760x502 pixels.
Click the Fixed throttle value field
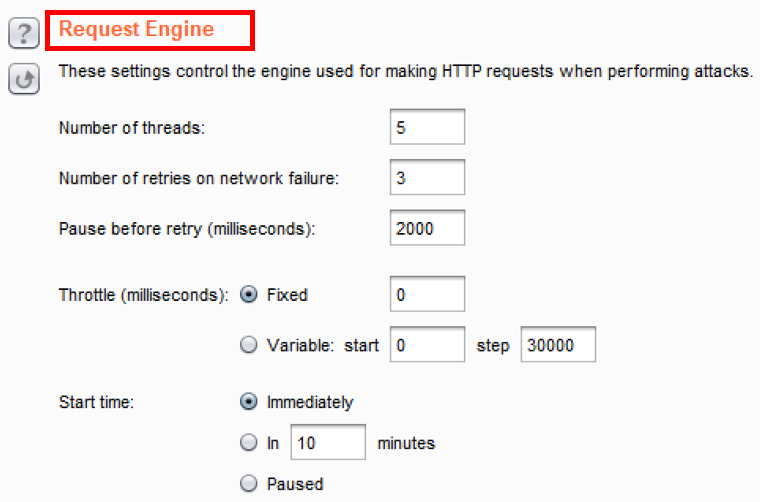point(428,295)
